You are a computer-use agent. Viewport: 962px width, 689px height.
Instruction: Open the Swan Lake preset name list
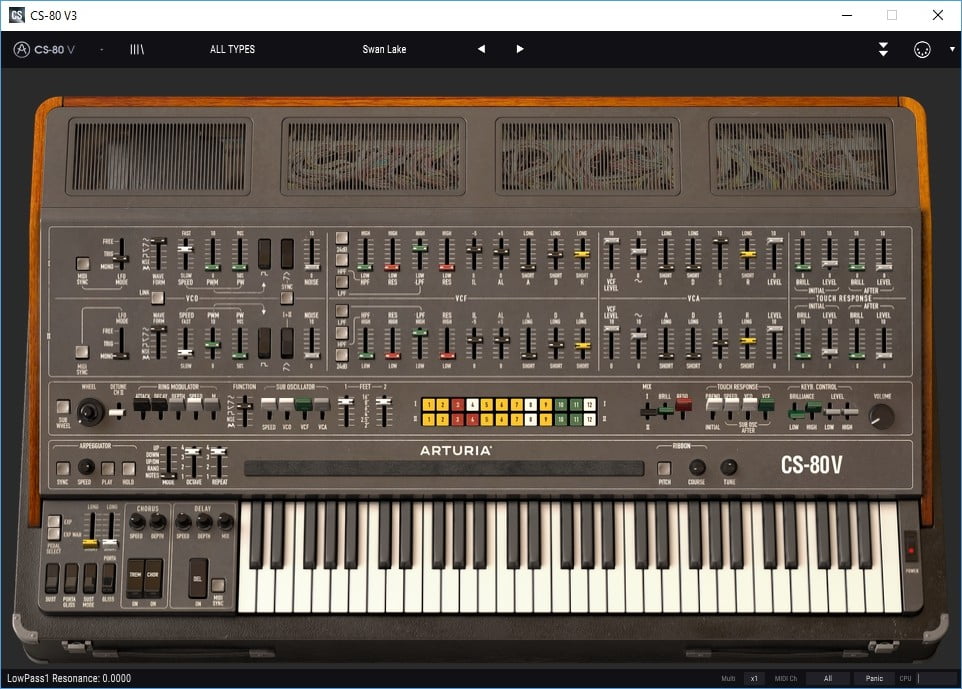[384, 49]
